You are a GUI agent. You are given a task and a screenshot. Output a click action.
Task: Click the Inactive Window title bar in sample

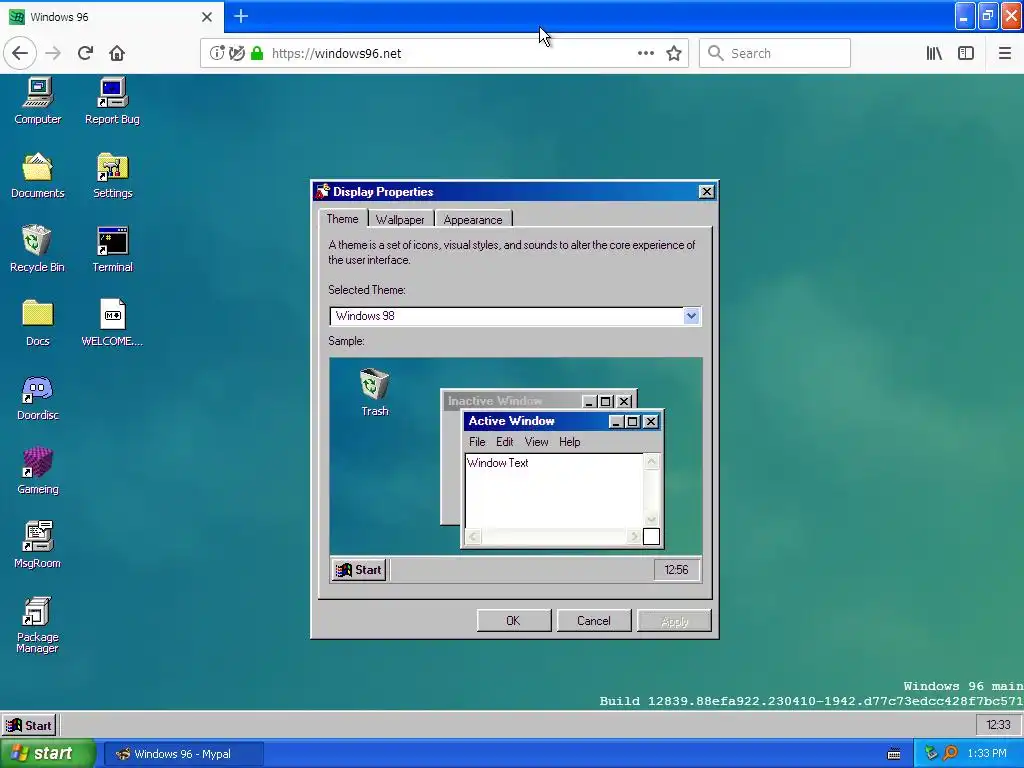click(x=511, y=401)
